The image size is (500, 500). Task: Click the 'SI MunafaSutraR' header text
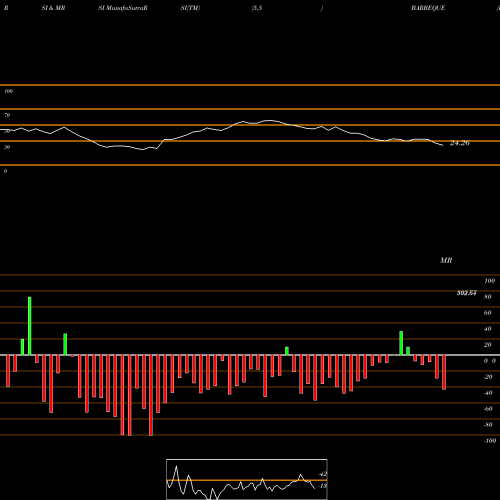(123, 8)
